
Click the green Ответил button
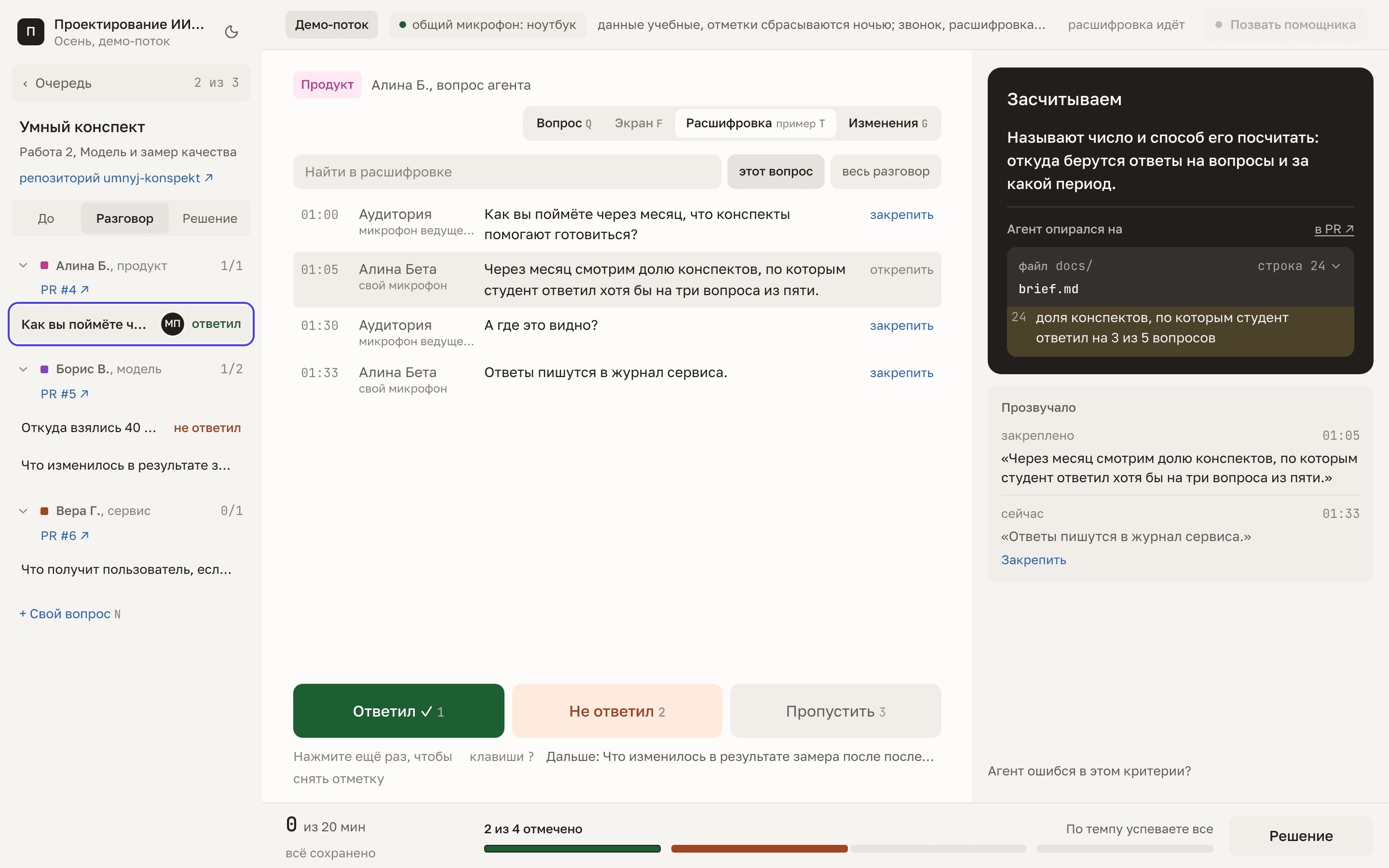[398, 711]
